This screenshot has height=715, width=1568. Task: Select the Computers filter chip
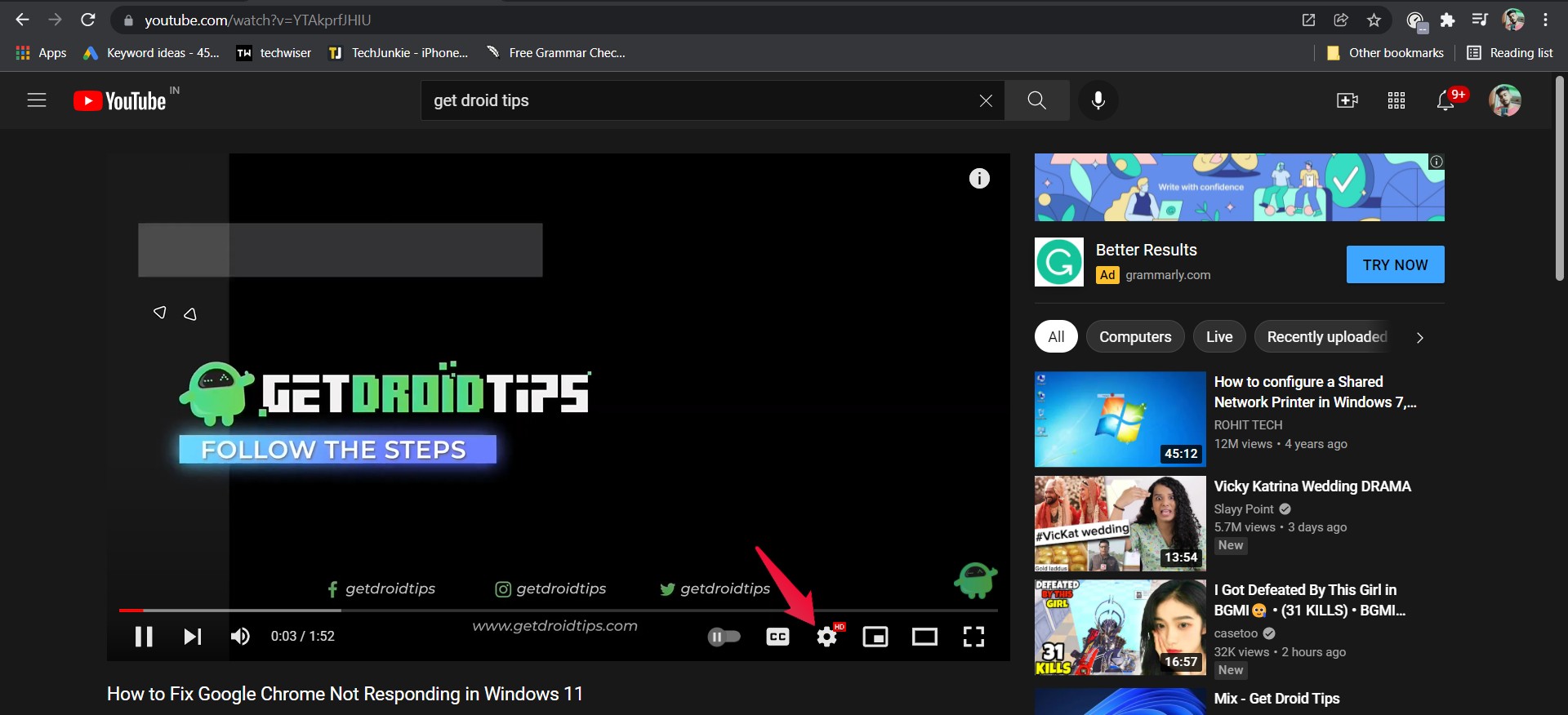(x=1135, y=336)
